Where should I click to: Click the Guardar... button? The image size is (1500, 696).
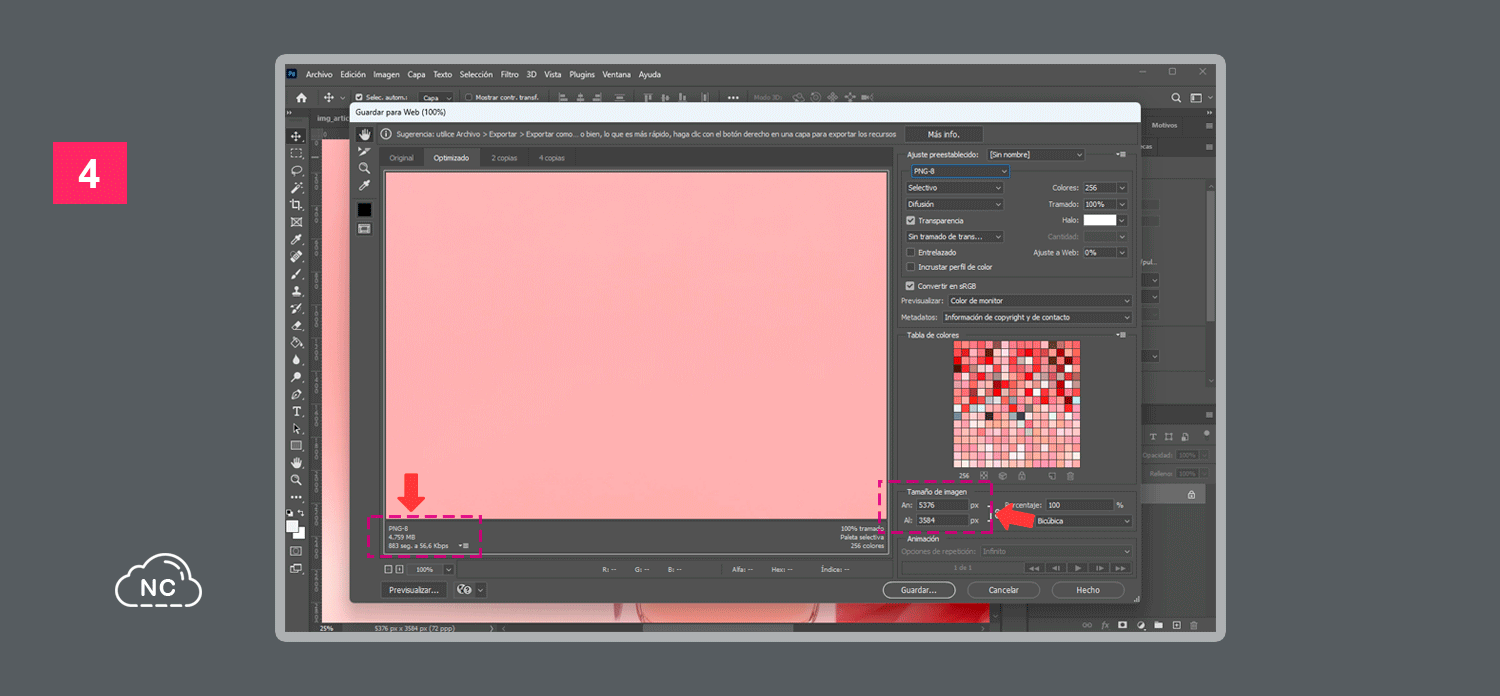[918, 590]
